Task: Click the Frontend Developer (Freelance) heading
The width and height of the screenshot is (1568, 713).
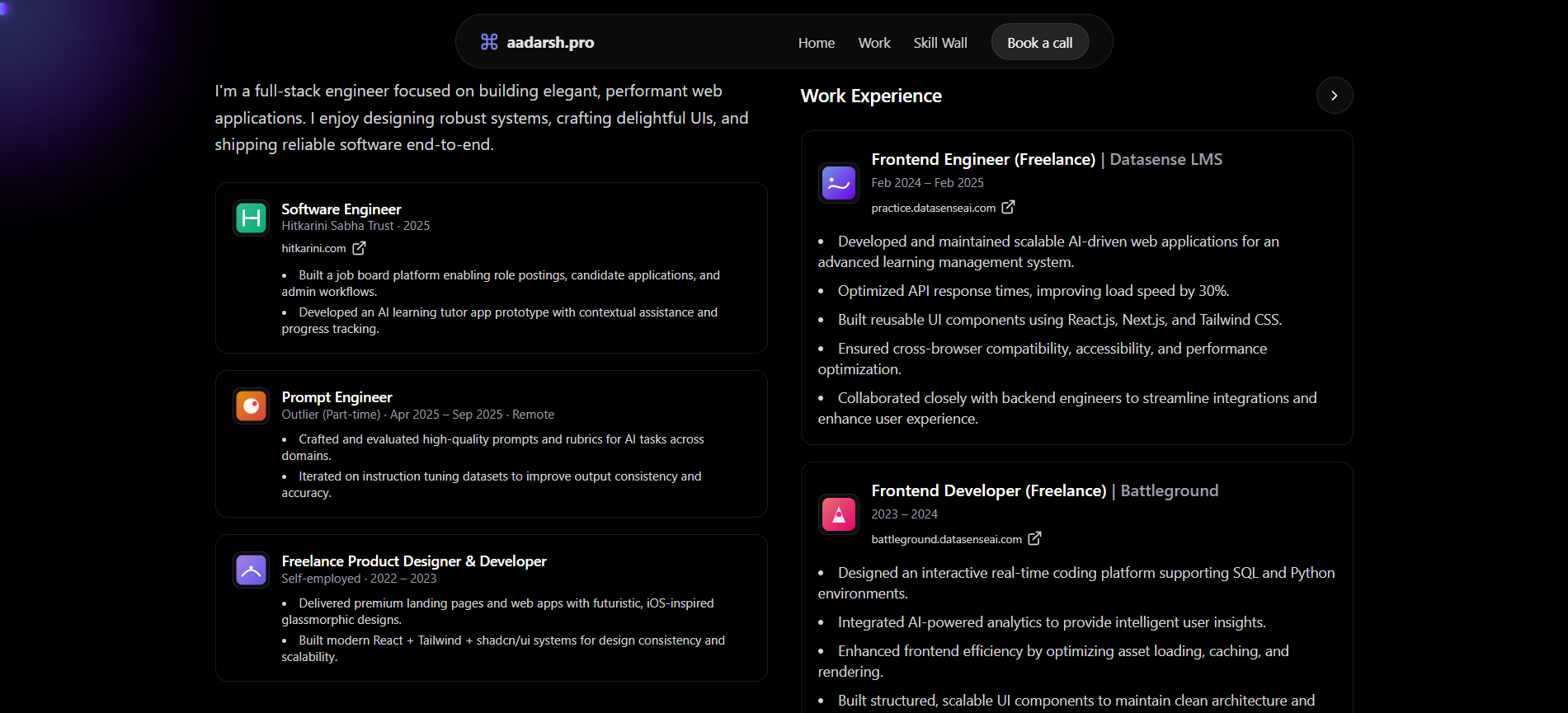Action: (989, 490)
